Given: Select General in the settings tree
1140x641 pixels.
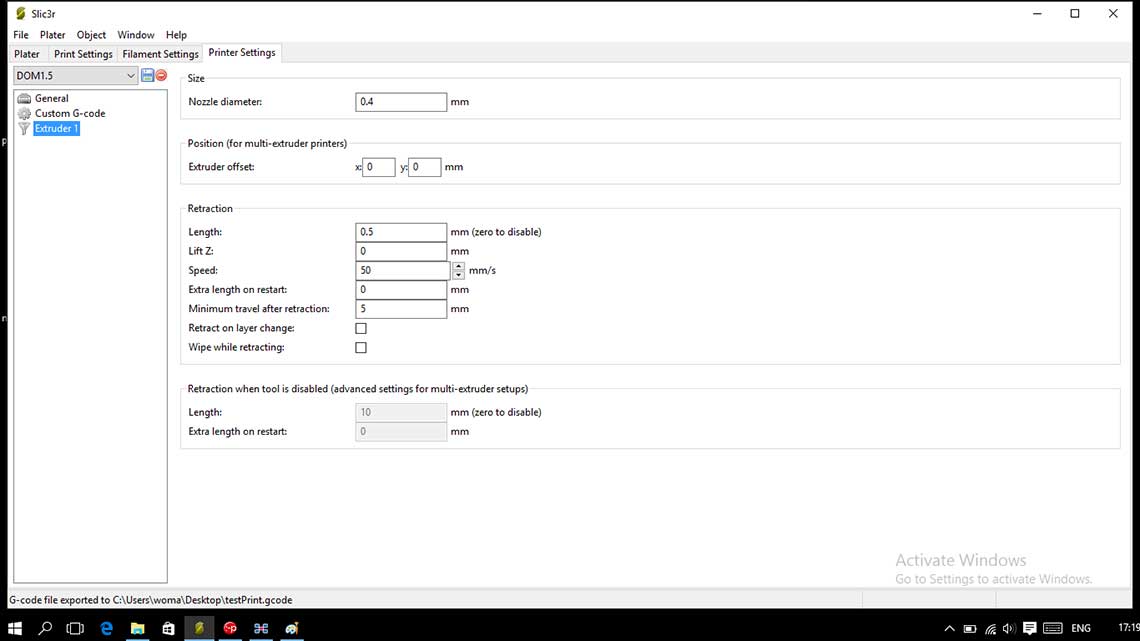Looking at the screenshot, I should [x=52, y=98].
